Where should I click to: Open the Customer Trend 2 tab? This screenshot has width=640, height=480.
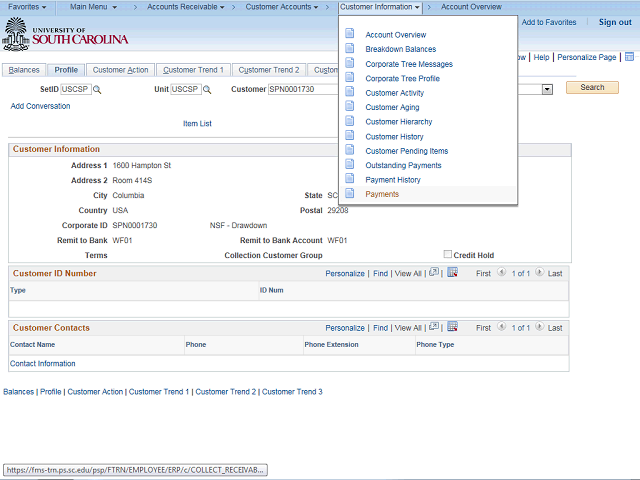269,70
